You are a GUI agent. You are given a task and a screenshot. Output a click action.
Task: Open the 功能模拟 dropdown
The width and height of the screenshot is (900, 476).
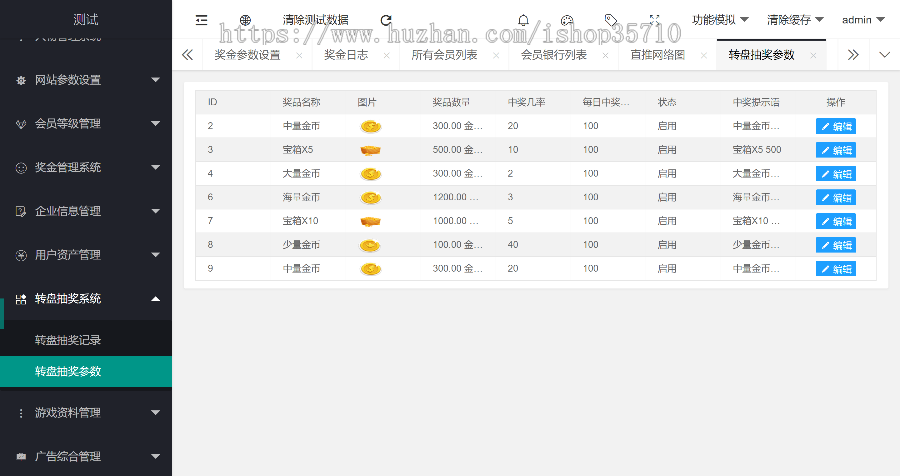coord(720,20)
